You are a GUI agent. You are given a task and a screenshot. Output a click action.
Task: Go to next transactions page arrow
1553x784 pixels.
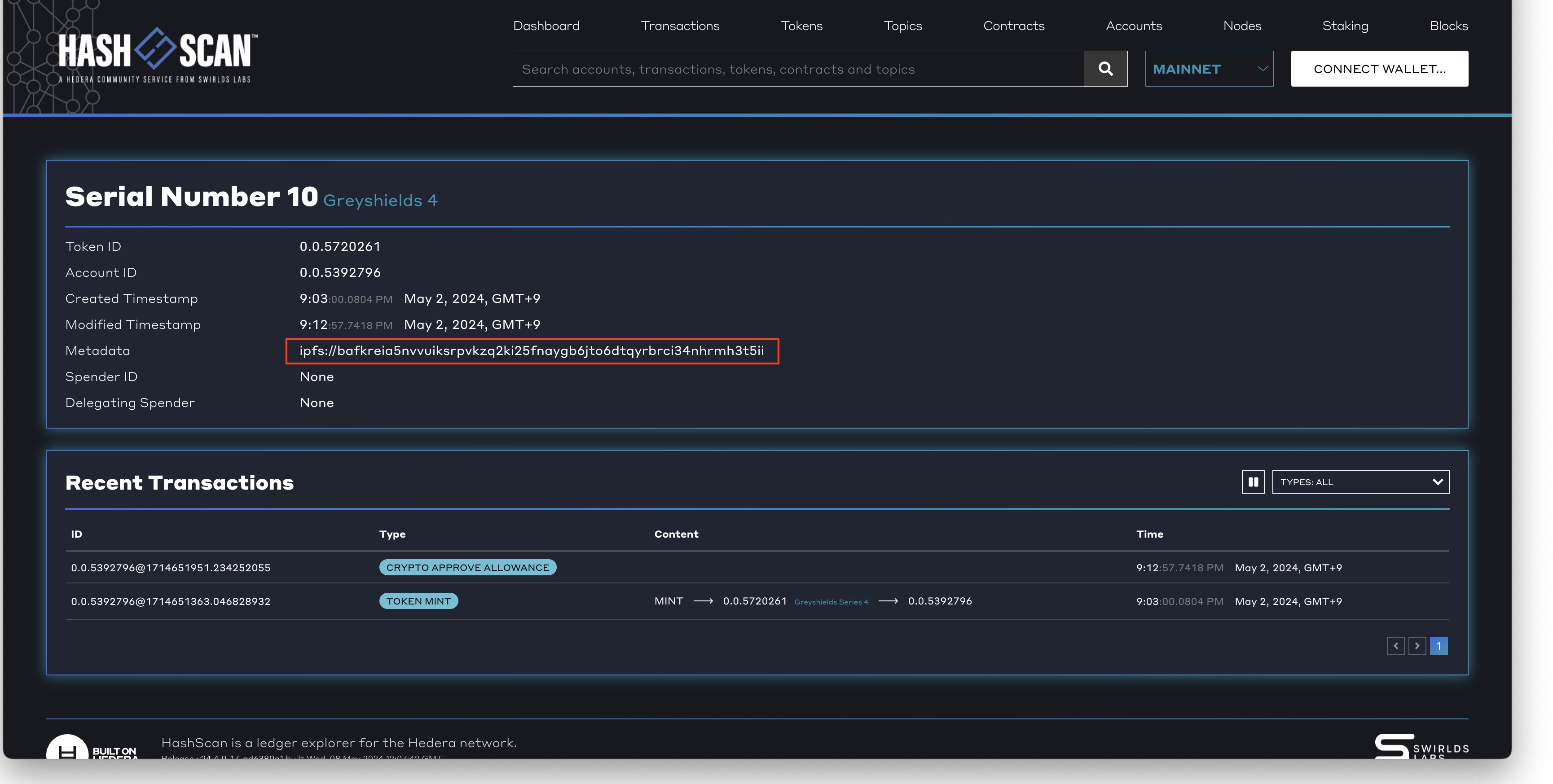1417,645
